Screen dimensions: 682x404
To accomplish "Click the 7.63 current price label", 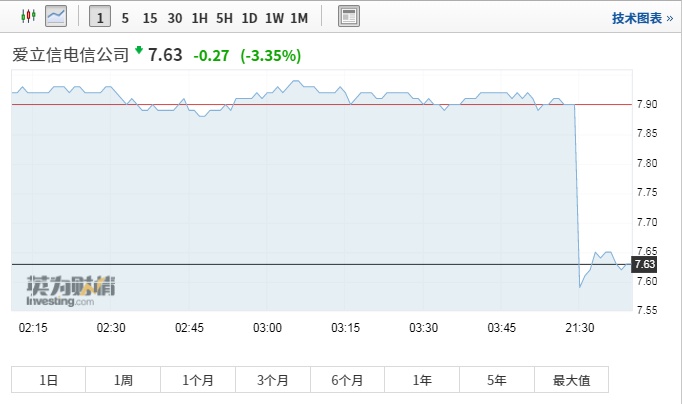I will (645, 264).
